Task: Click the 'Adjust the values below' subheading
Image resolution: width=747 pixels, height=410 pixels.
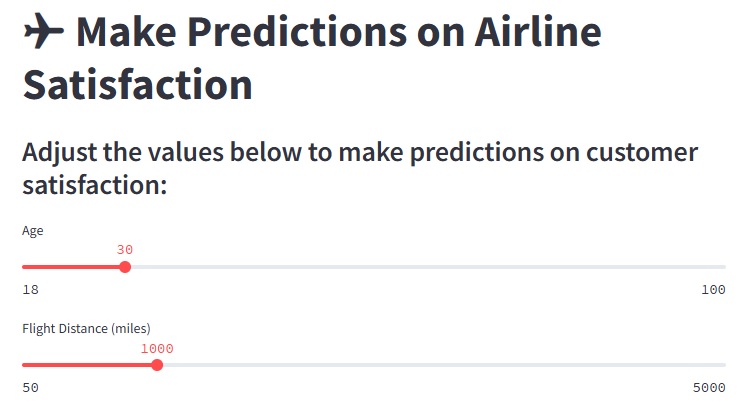Action: tap(360, 169)
